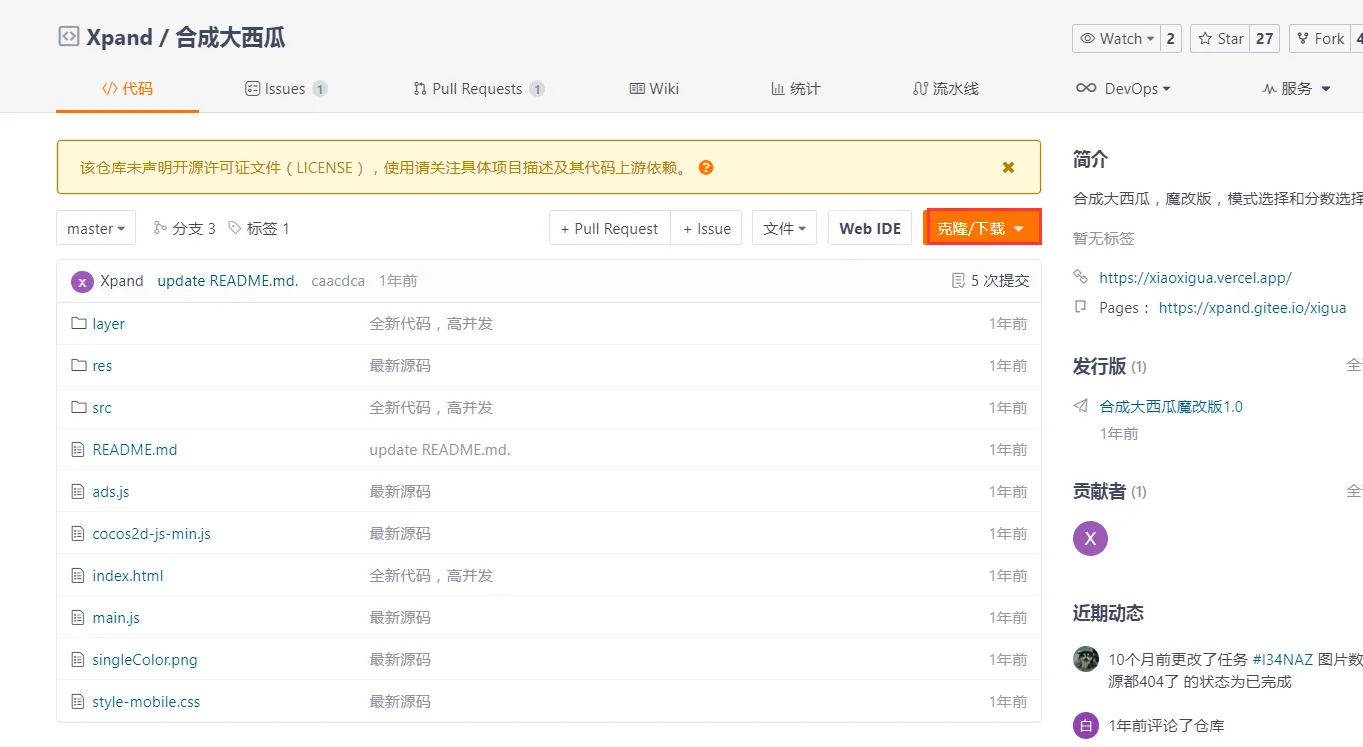Click the 合成大西瓜 repository name in title
The height and width of the screenshot is (747, 1363).
(230, 38)
